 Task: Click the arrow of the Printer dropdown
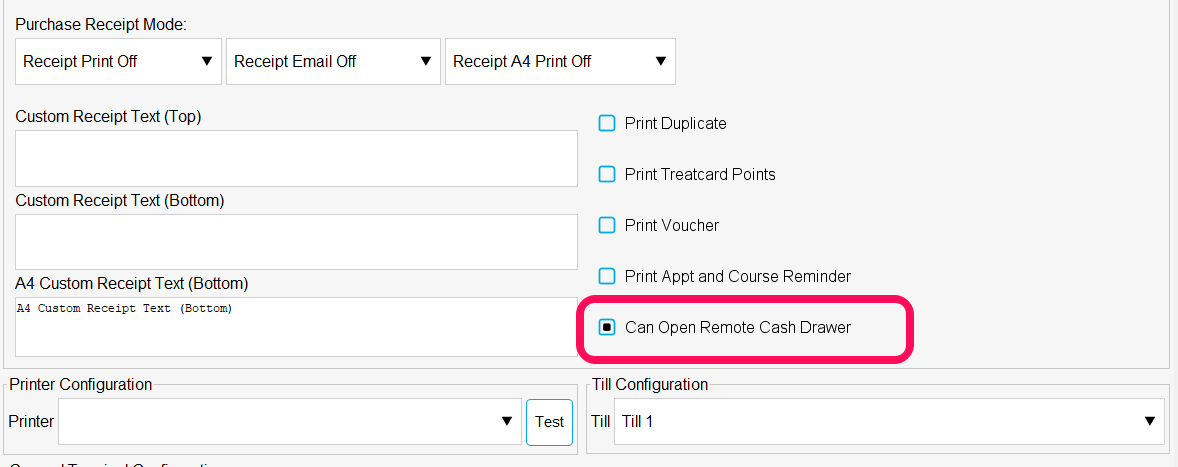[x=507, y=421]
